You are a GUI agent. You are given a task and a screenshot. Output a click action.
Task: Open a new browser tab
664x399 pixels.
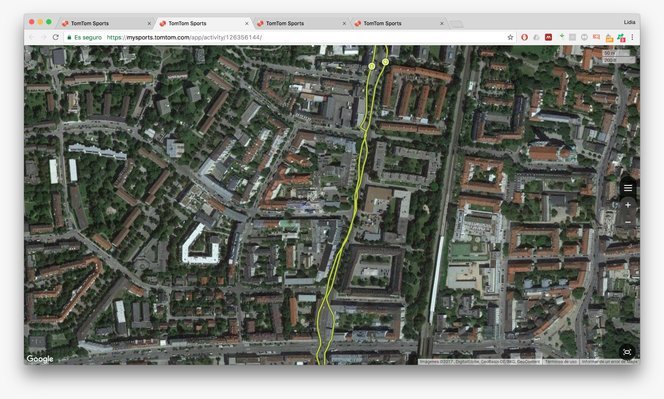(x=456, y=24)
